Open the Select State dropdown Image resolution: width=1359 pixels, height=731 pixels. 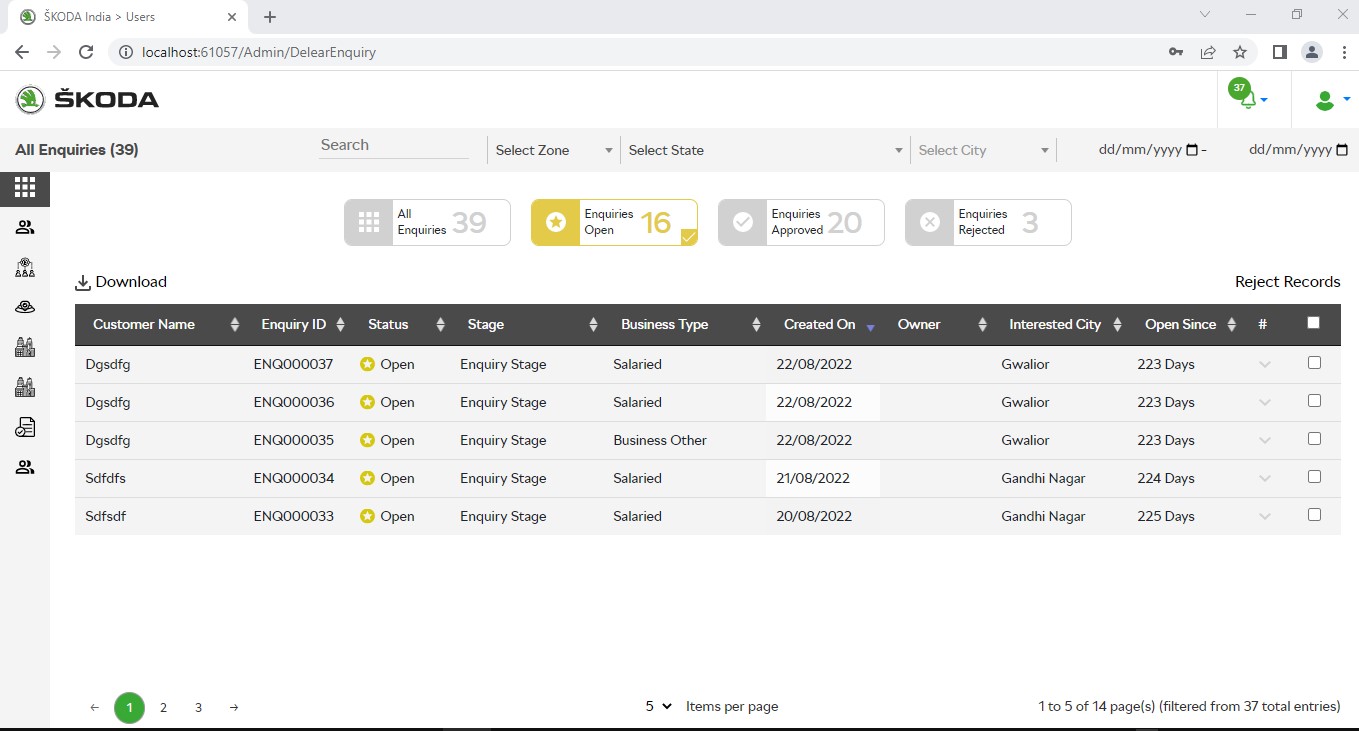765,150
